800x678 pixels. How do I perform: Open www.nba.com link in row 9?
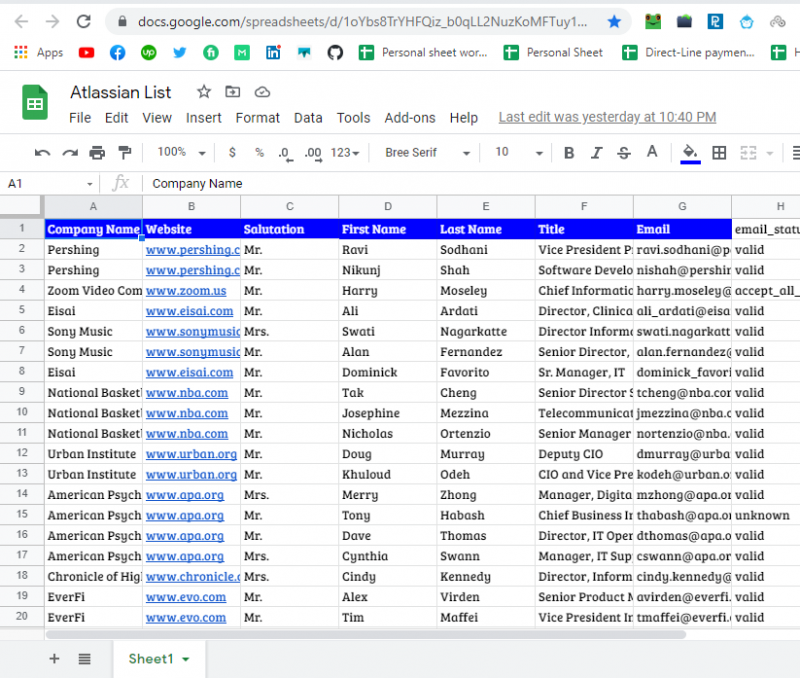187,393
